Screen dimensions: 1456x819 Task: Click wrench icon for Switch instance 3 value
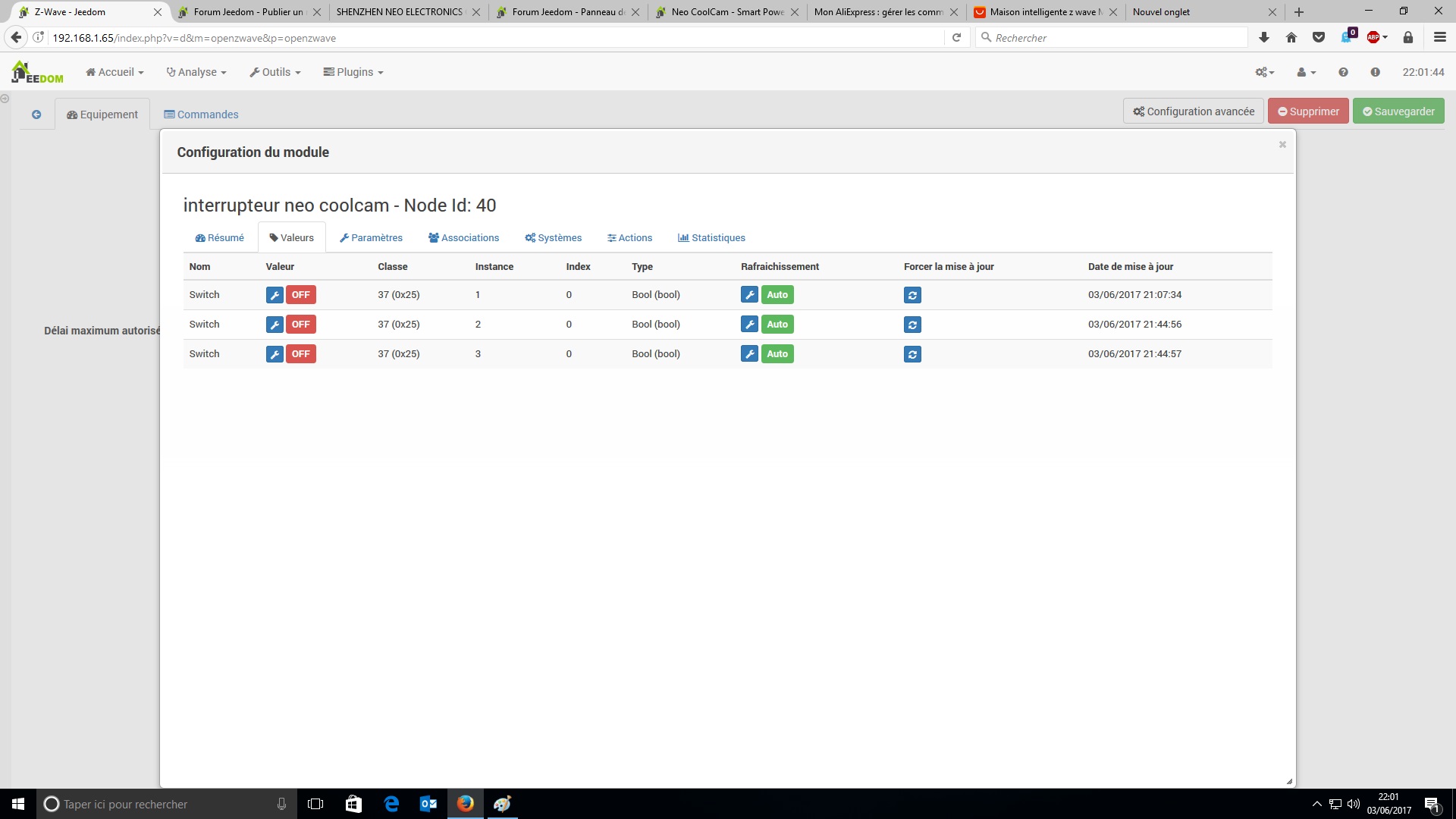[x=275, y=354]
